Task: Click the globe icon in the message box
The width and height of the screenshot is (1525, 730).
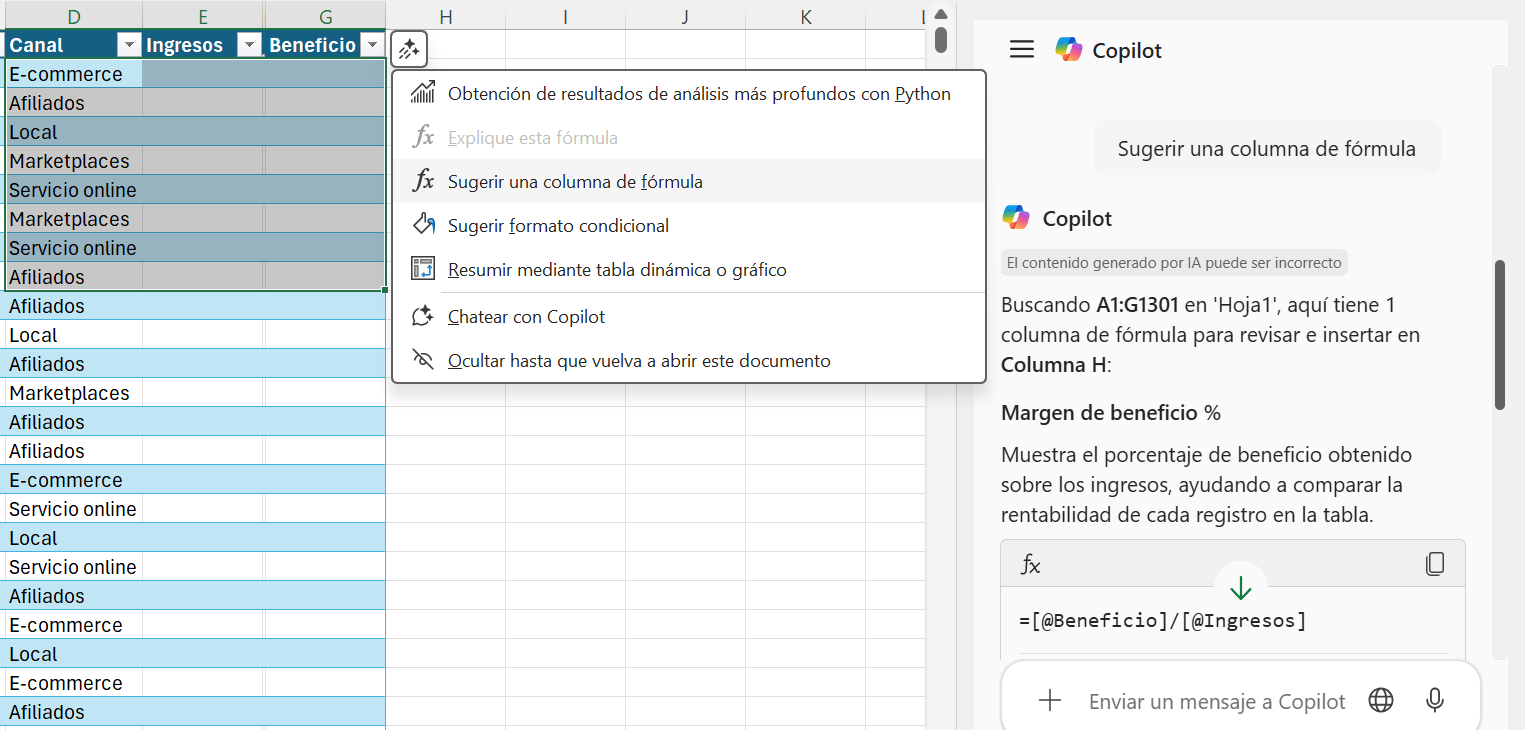Action: pos(1380,701)
